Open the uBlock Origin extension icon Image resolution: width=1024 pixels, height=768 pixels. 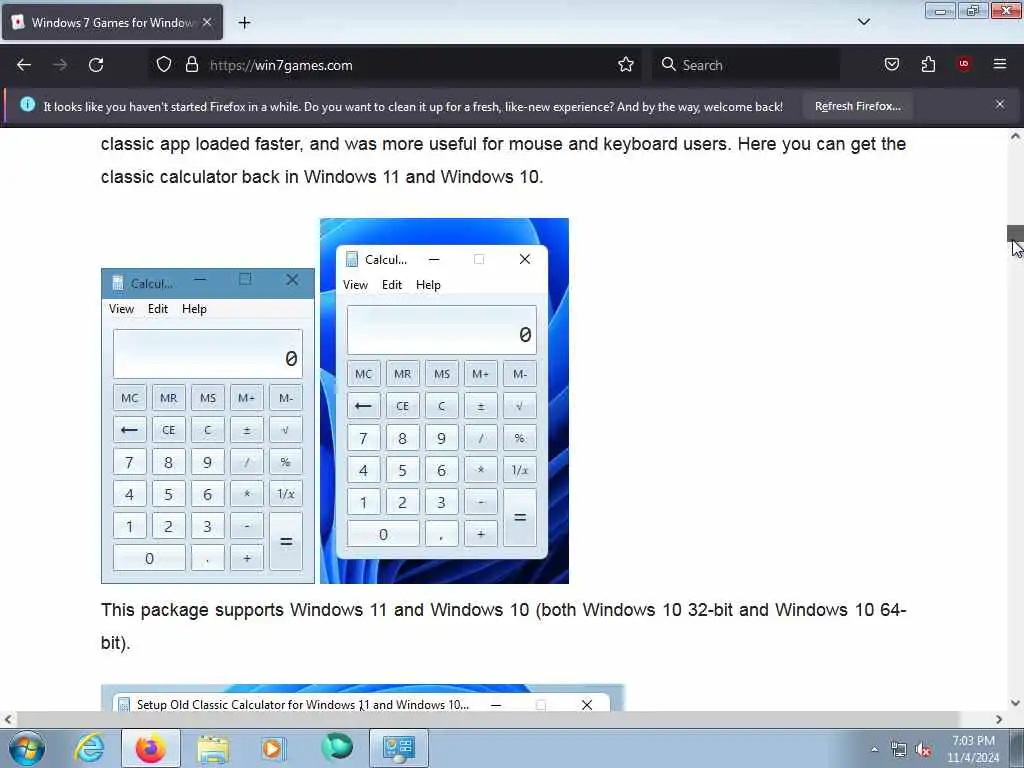964,64
